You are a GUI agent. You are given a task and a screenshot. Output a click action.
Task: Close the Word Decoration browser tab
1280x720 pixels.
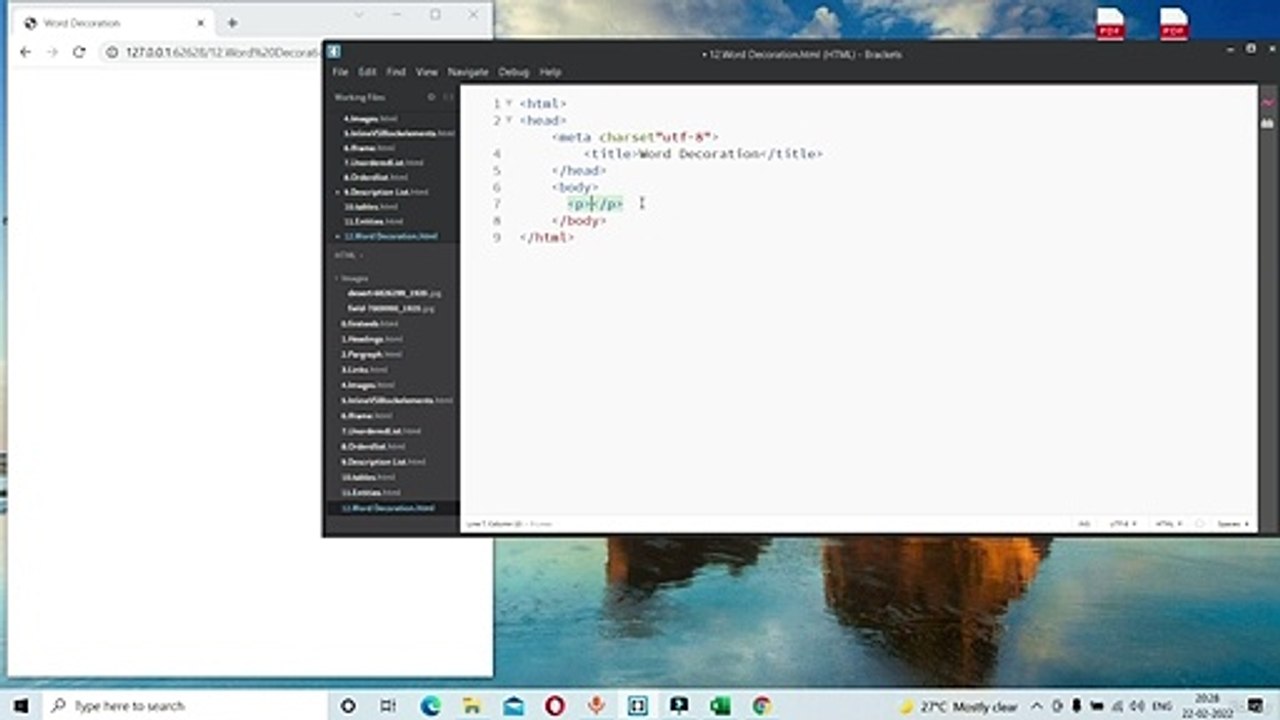[201, 22]
